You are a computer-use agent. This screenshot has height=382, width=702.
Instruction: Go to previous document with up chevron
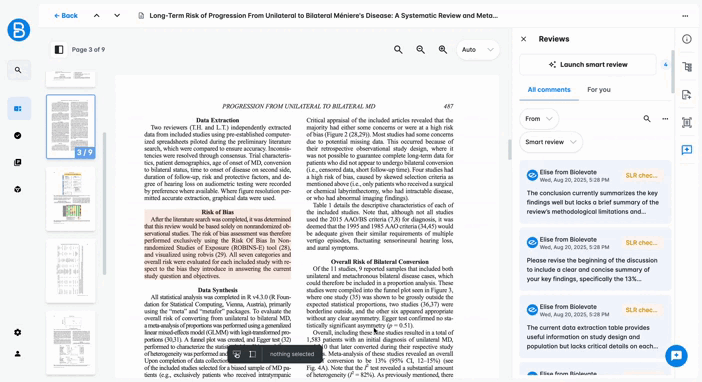coord(97,16)
